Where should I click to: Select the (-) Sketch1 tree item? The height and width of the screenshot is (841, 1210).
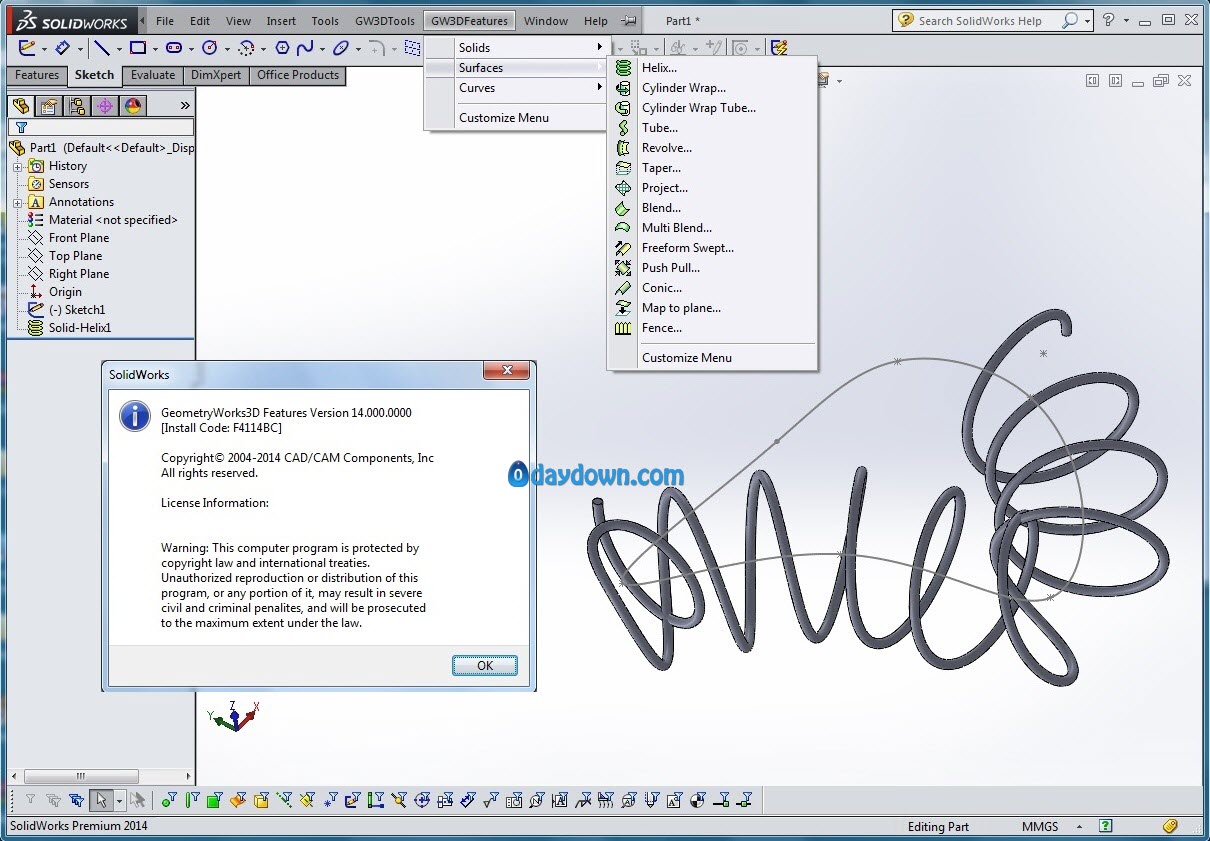pyautogui.click(x=77, y=310)
